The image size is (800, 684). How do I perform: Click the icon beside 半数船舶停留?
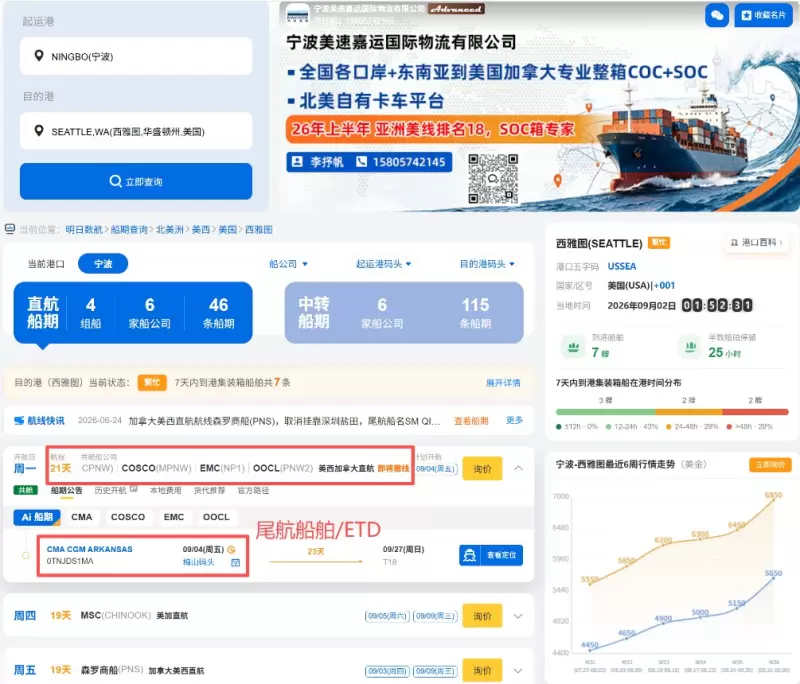click(690, 347)
